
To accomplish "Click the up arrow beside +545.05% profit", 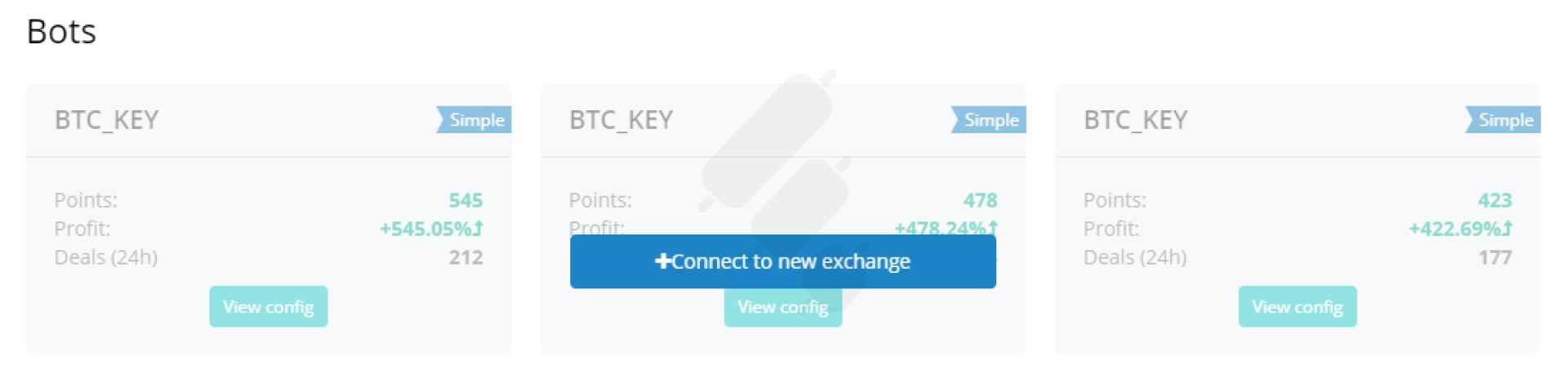I will pos(479,228).
